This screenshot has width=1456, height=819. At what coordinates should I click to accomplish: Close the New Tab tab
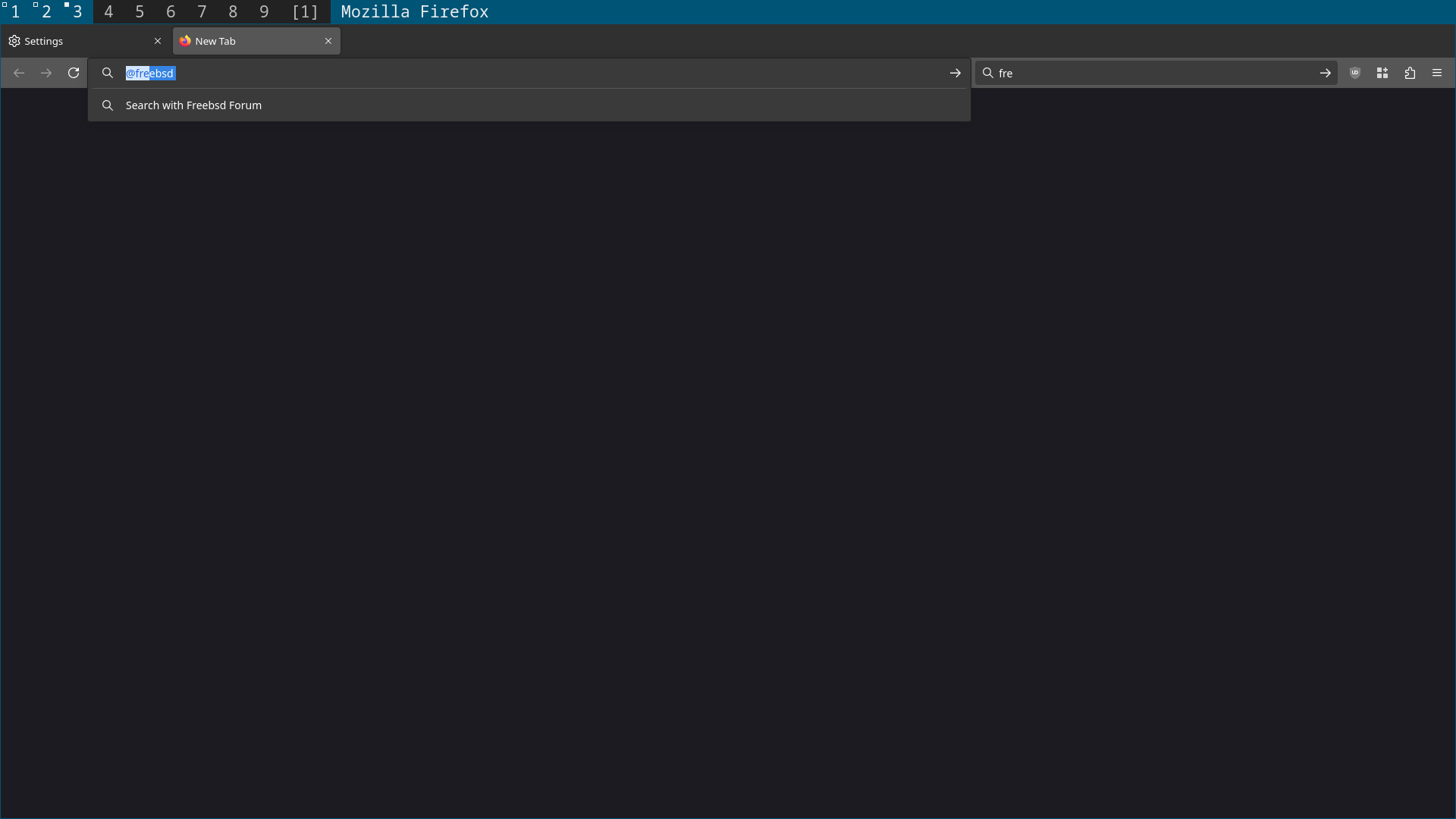[328, 41]
